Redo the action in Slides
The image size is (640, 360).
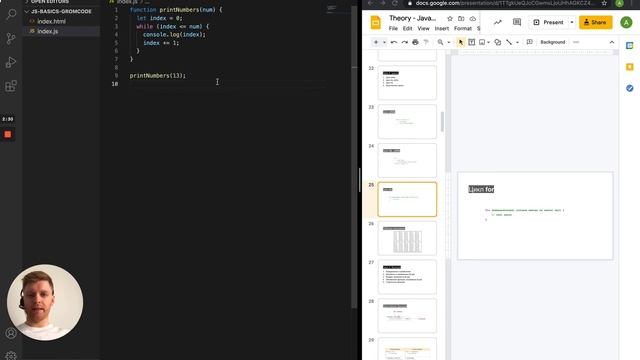pyautogui.click(x=404, y=42)
